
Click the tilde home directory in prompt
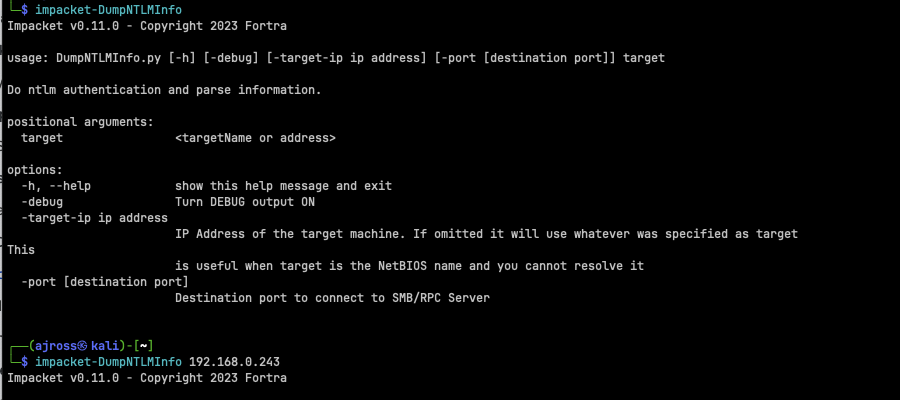(143, 346)
